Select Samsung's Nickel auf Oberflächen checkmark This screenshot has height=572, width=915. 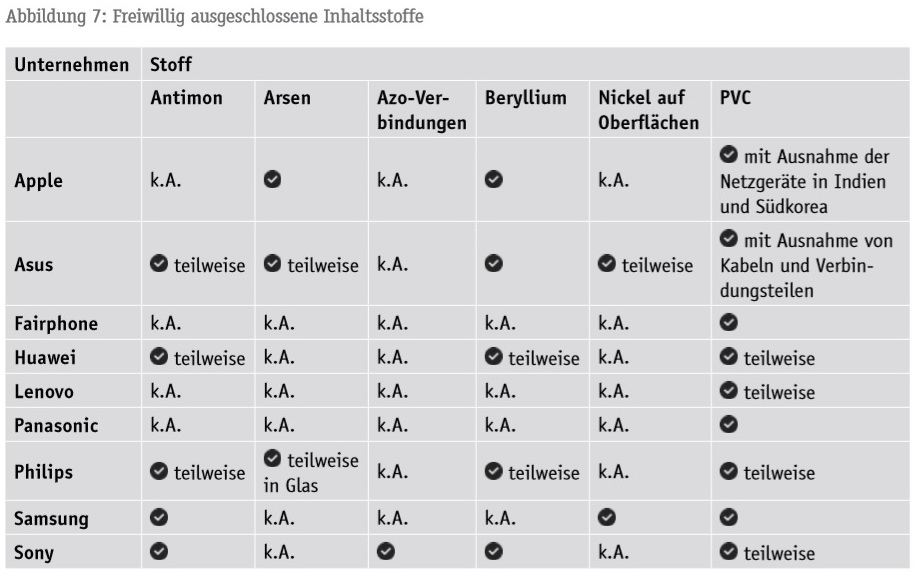point(607,519)
